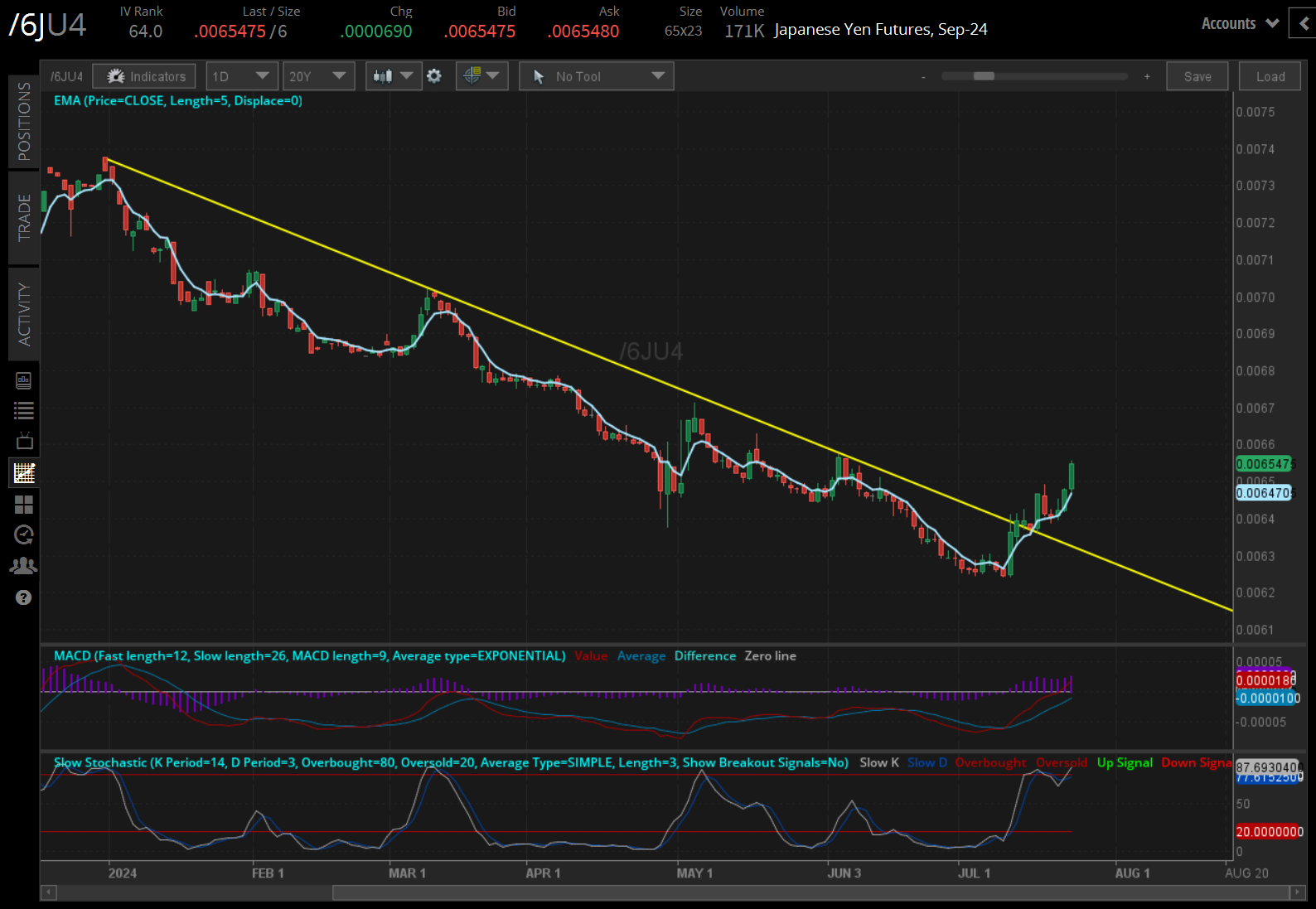
Task: Expand the 20Y range dropdown
Action: point(318,76)
